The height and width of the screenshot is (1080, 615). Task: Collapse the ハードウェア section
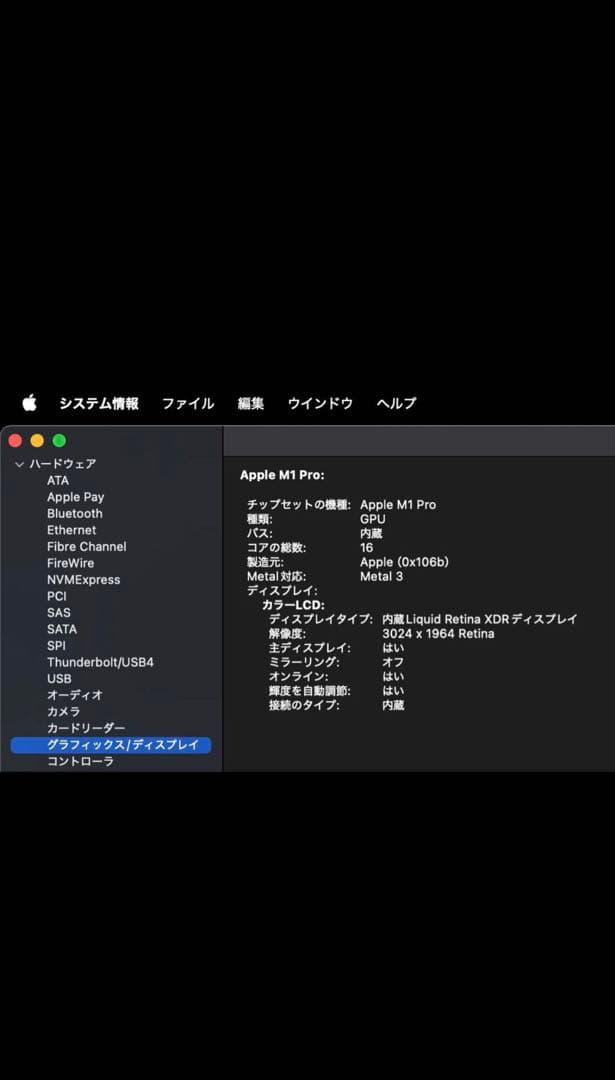click(x=19, y=464)
